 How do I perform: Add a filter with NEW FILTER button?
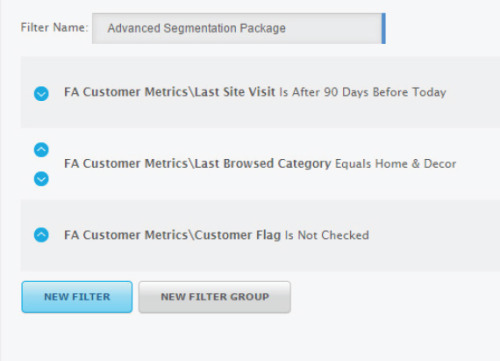click(77, 297)
